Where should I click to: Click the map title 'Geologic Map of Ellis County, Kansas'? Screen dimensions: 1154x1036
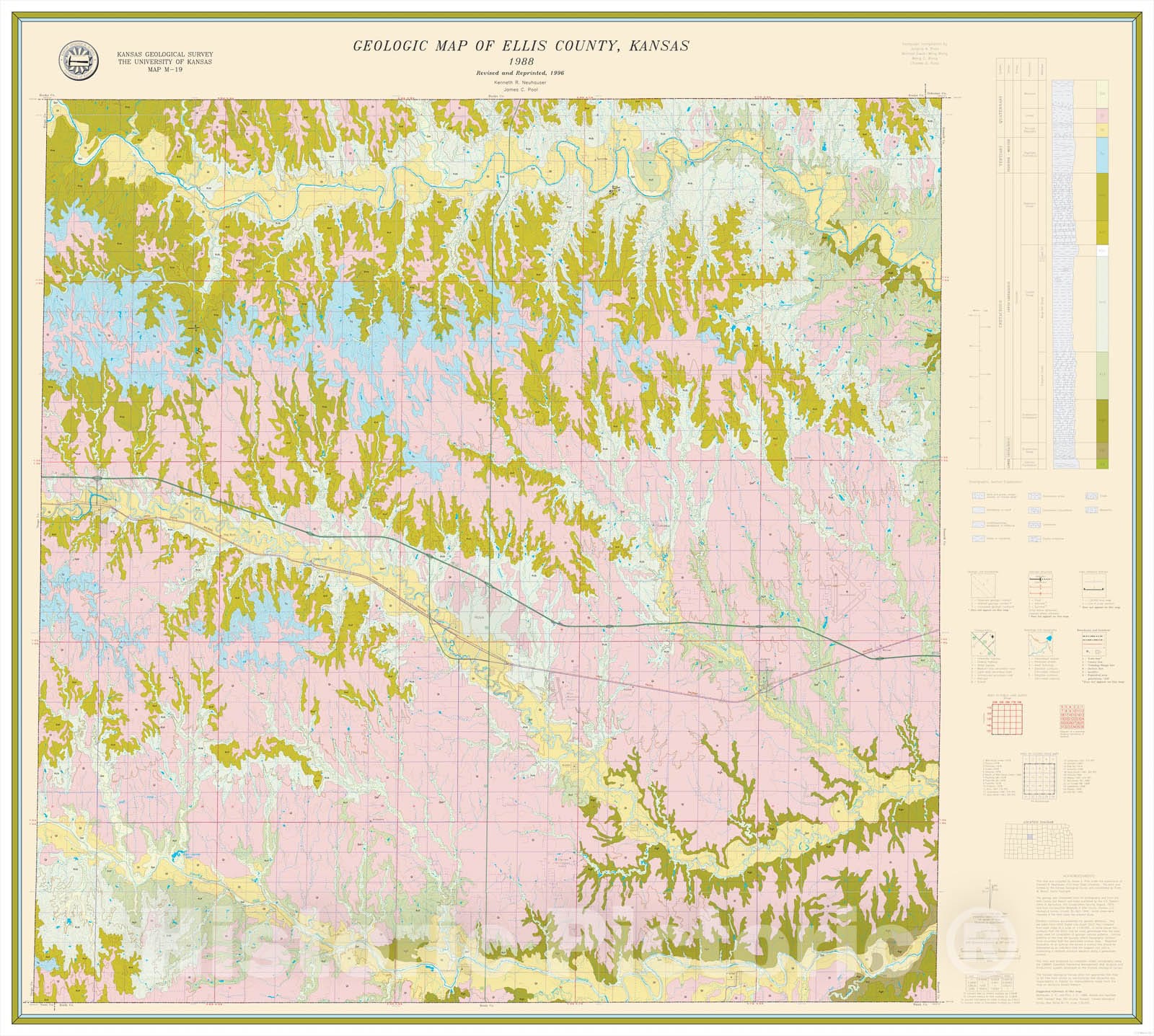521,45
